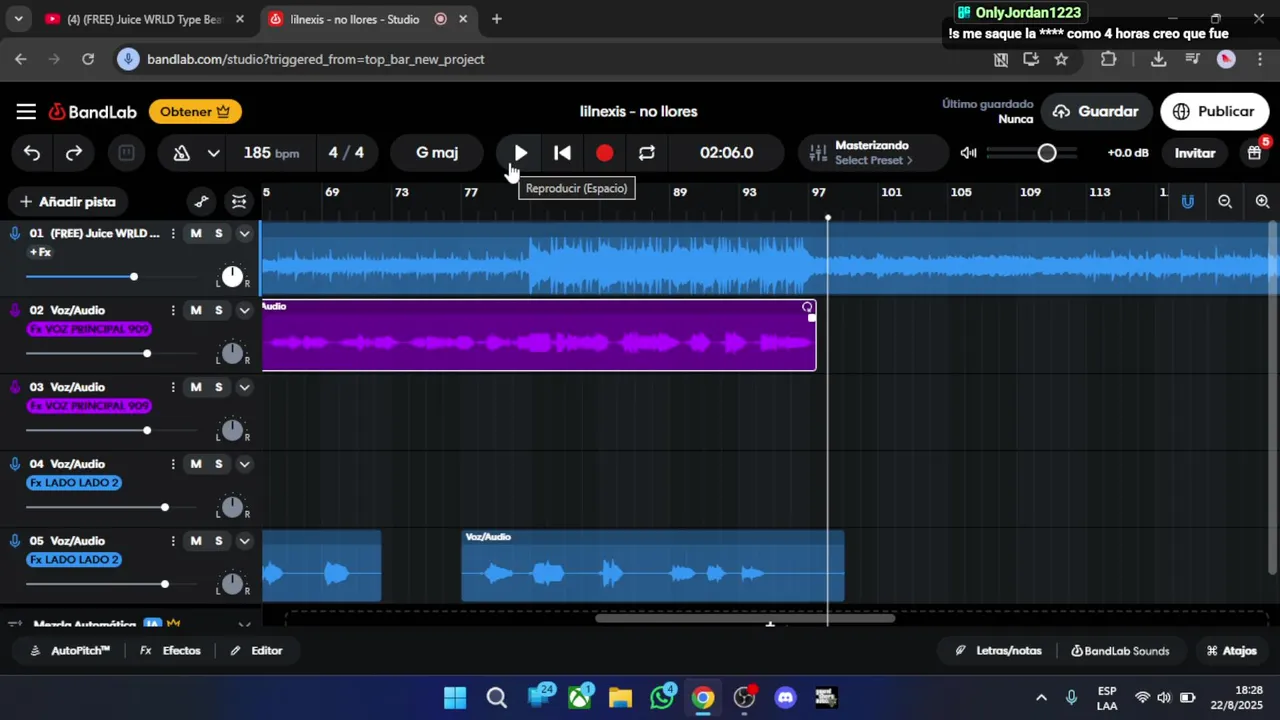Solo track 02 Voz/Audio

click(218, 311)
